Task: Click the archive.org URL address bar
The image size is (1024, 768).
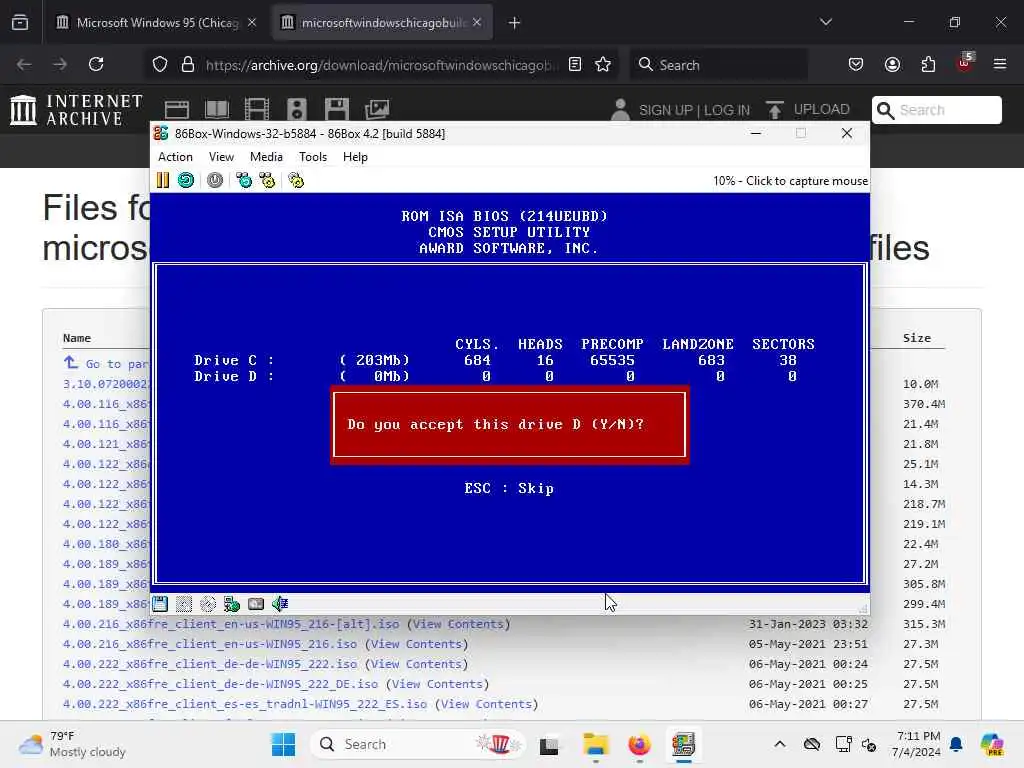Action: pyautogui.click(x=382, y=65)
